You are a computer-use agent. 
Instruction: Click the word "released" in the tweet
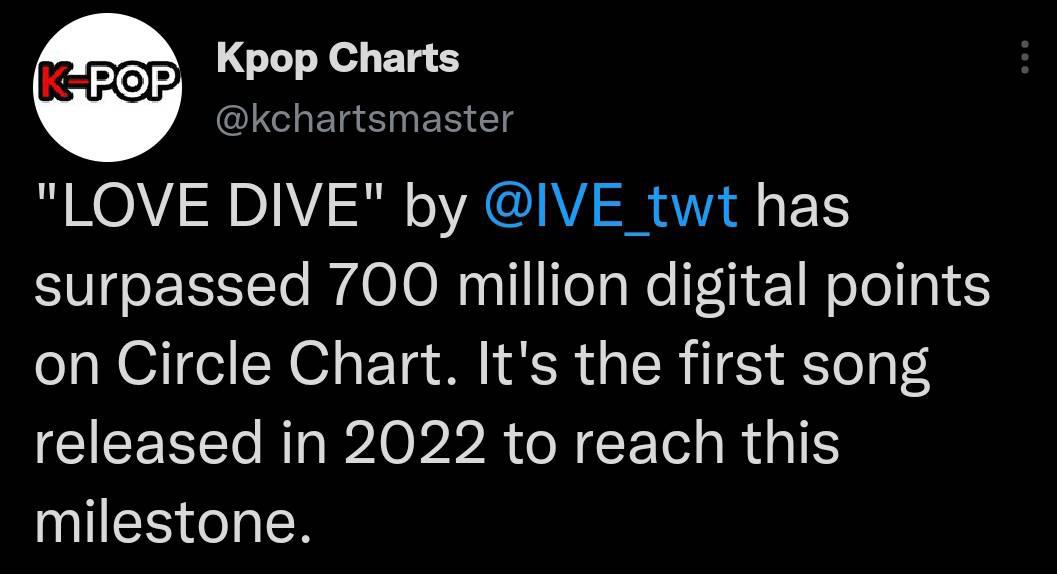(x=148, y=442)
